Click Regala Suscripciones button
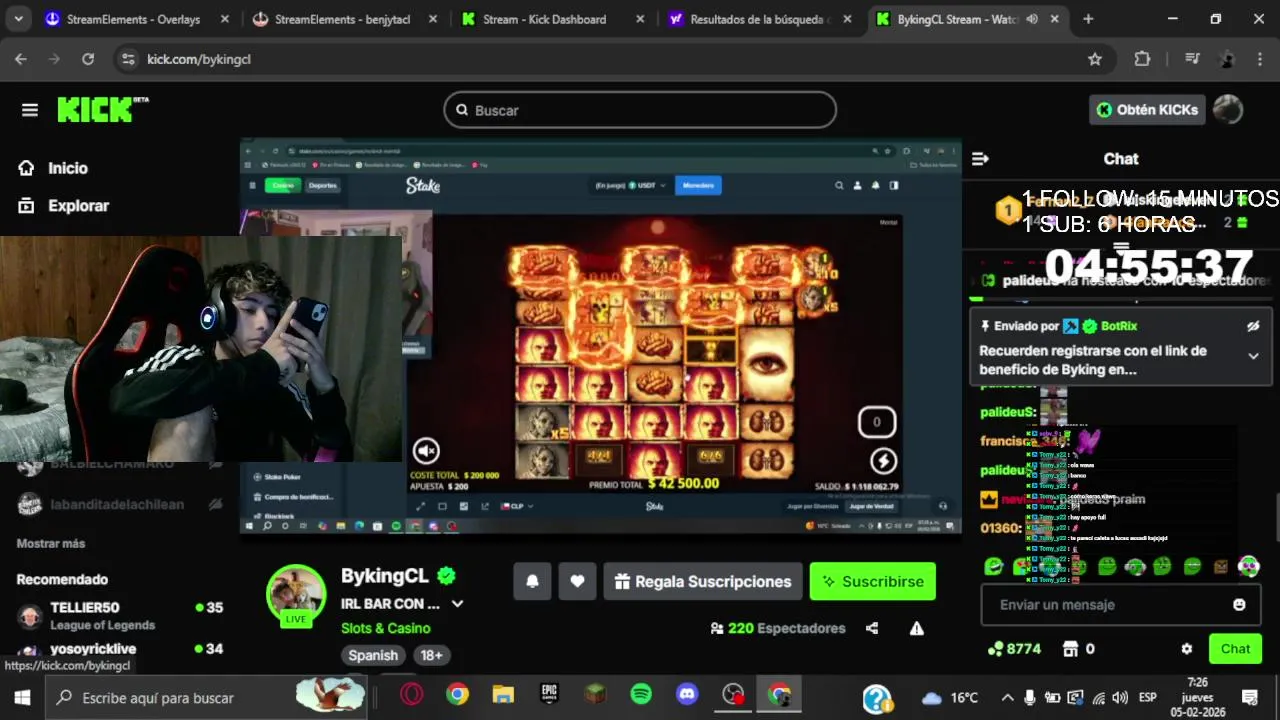The width and height of the screenshot is (1280, 720). pyautogui.click(x=703, y=581)
